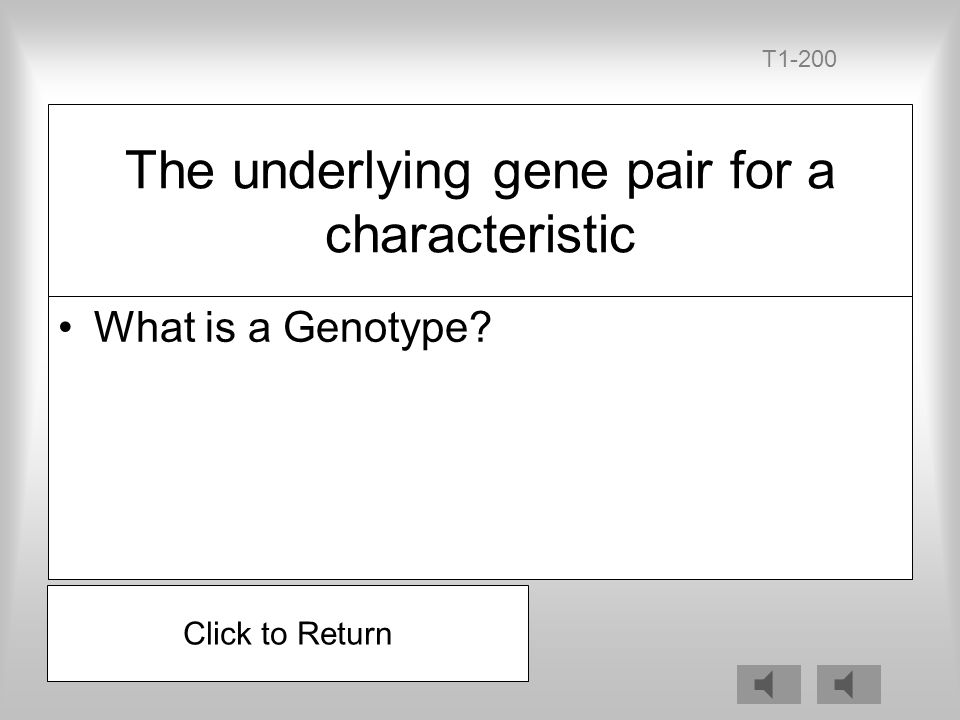The width and height of the screenshot is (960, 720).
Task: Click the word "Return" on the button
Action: pos(345,634)
